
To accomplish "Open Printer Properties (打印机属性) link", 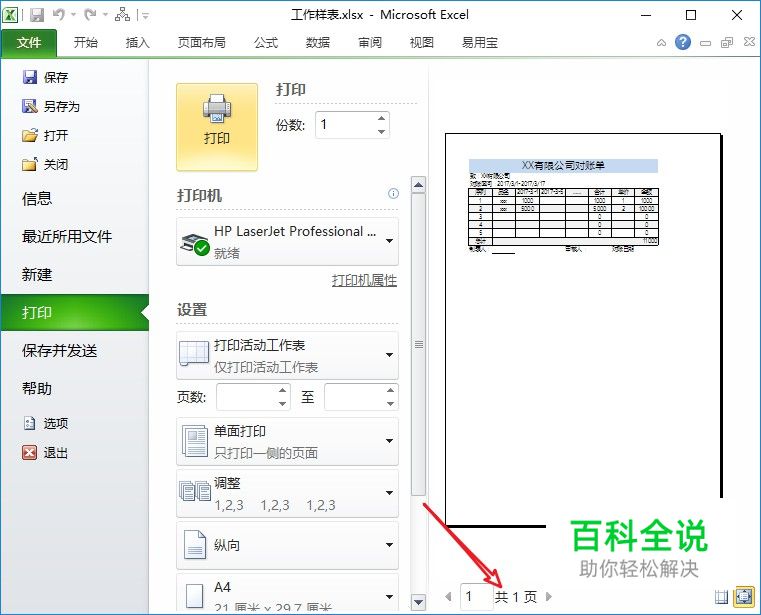I will [x=364, y=280].
